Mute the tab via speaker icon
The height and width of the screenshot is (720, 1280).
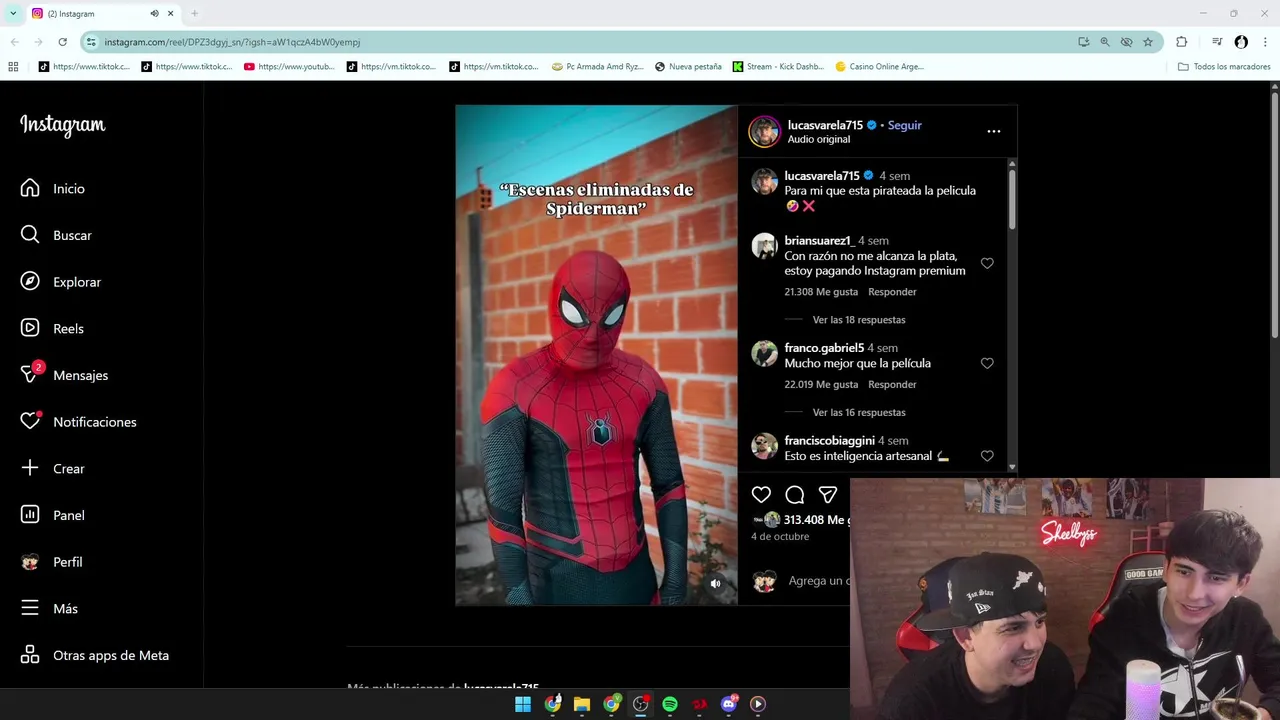154,13
